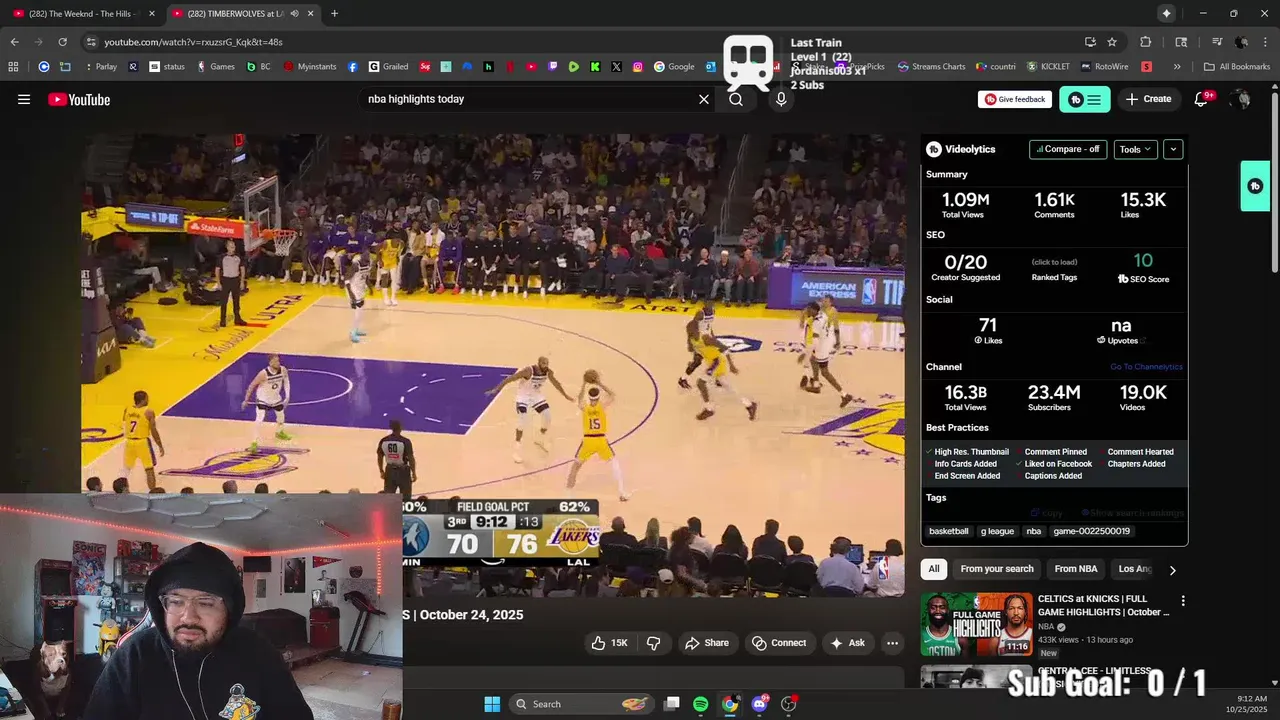Open options for Celtics at Knicks video
The width and height of the screenshot is (1280, 720).
pos(1183,601)
